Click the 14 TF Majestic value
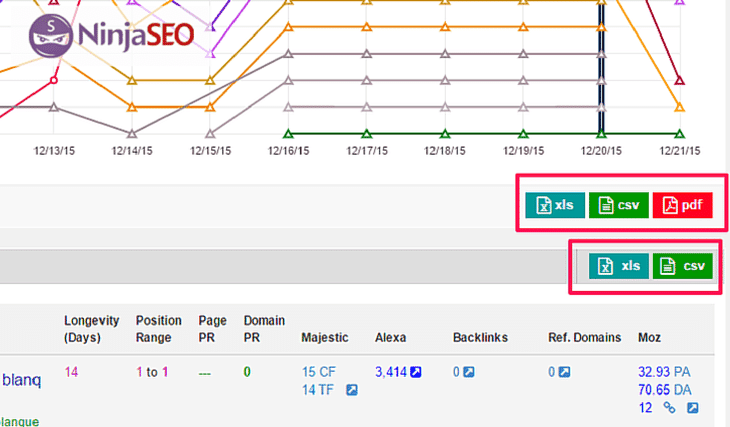Screen dimensions: 730x427 (318, 390)
